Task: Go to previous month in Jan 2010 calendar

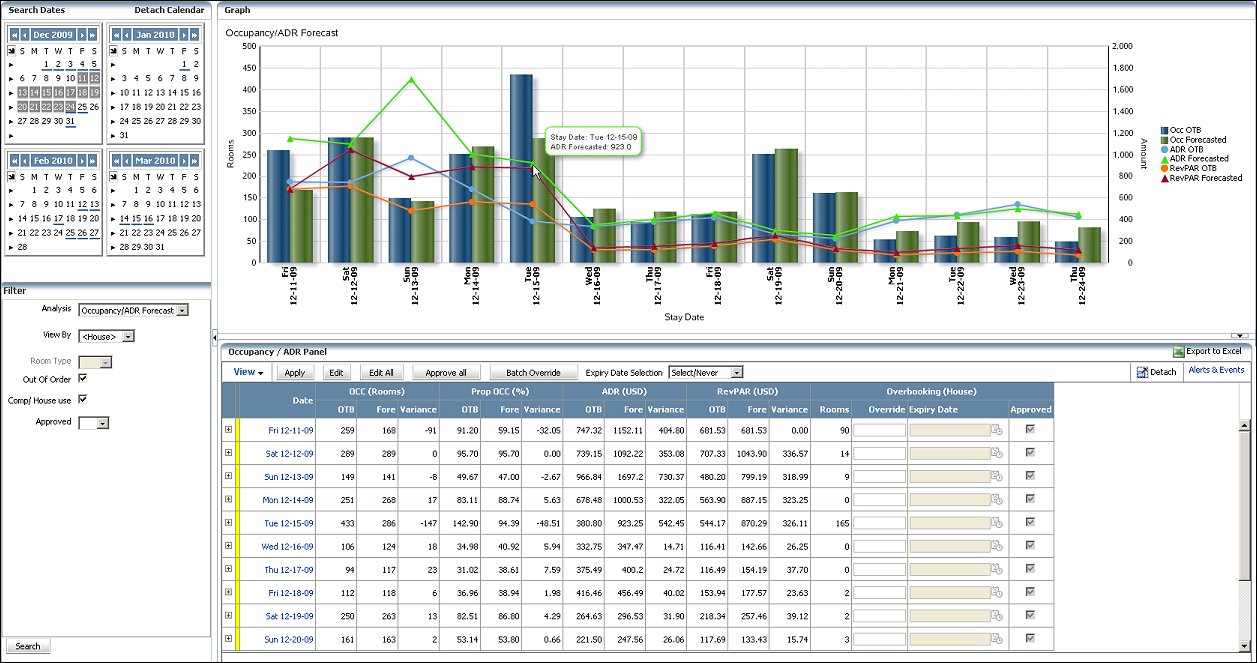Action: coord(127,35)
